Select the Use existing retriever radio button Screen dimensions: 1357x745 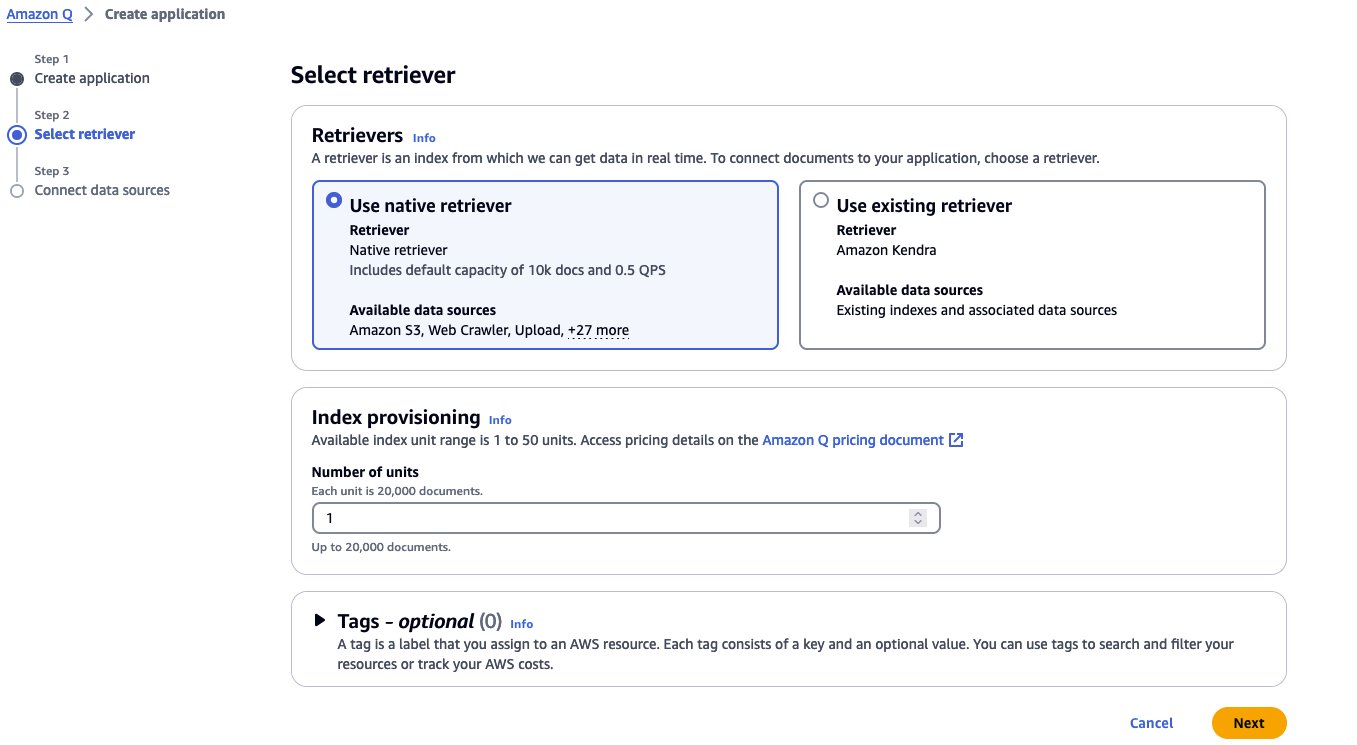[821, 200]
